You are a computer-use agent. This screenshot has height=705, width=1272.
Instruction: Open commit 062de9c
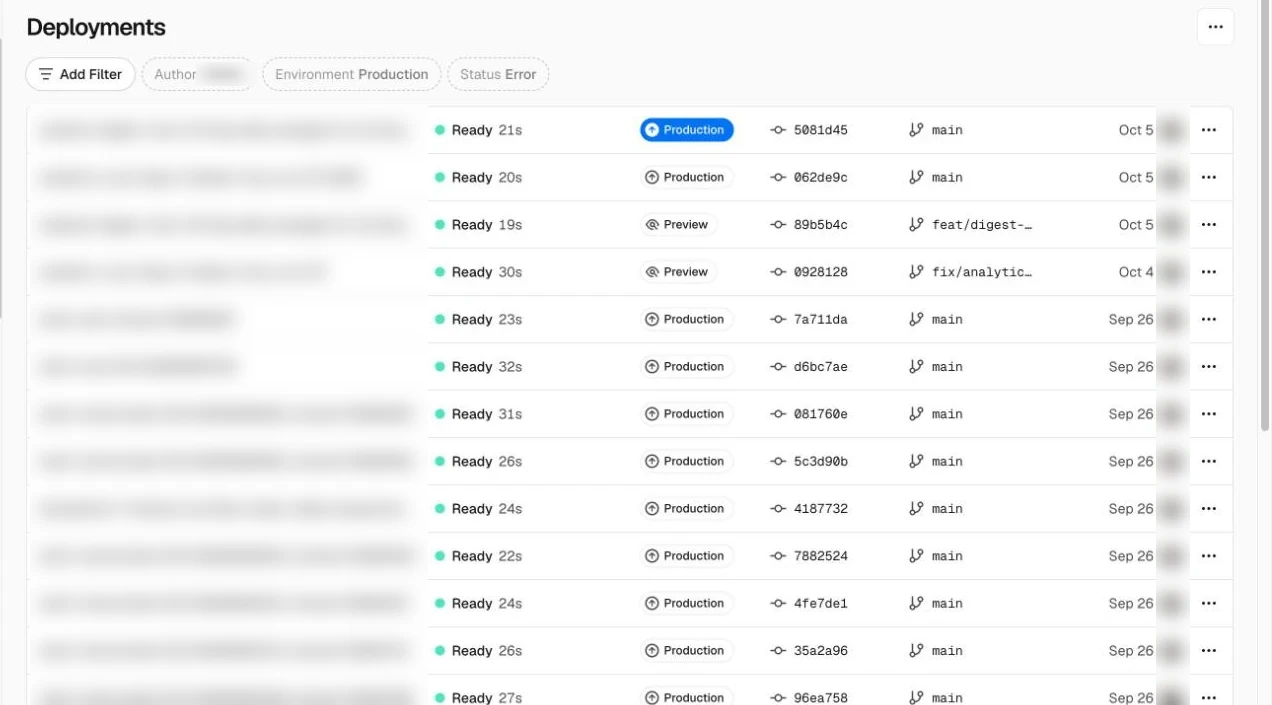(x=820, y=177)
